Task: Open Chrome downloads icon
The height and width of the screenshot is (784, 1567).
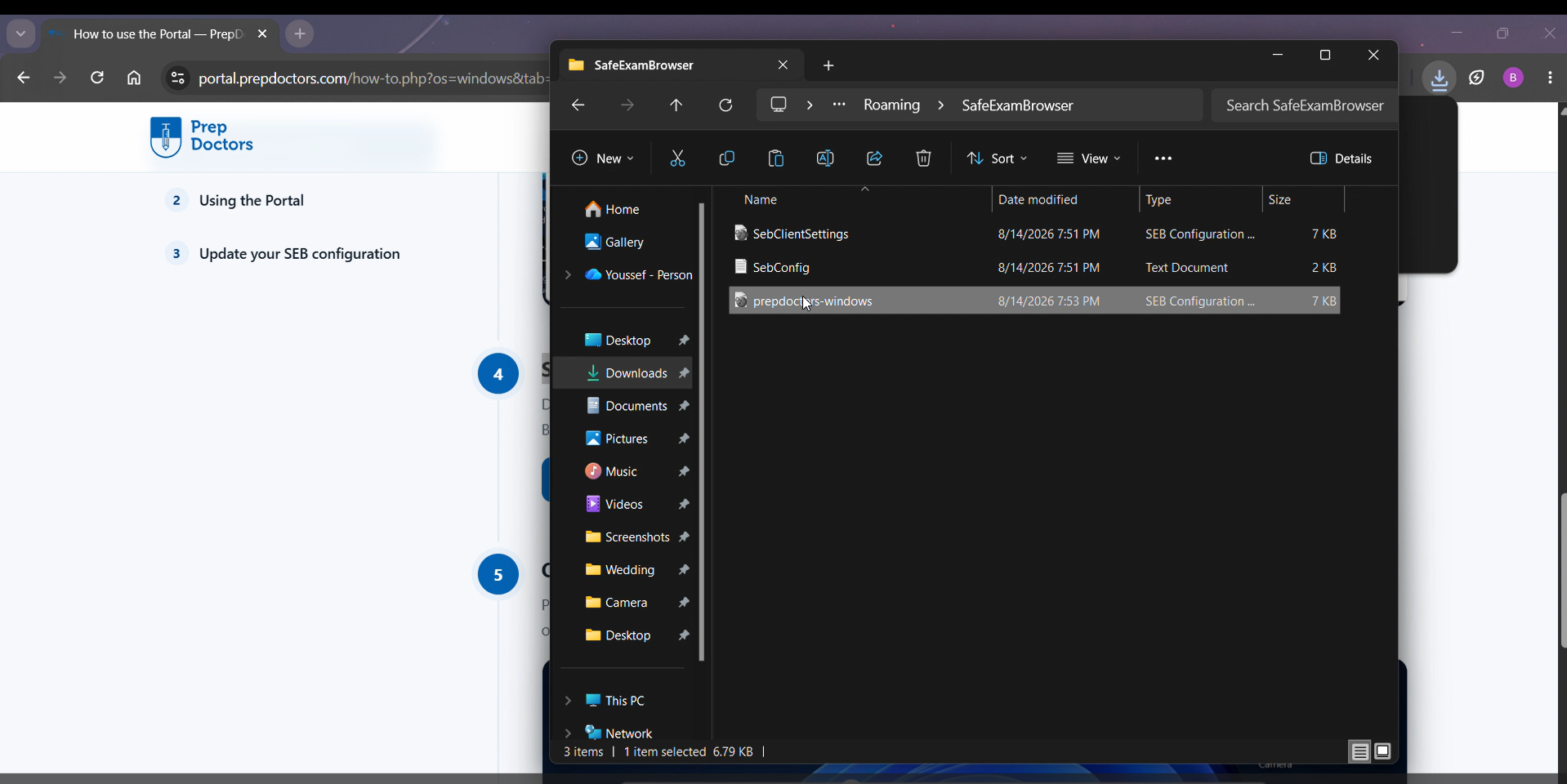Action: tap(1440, 78)
